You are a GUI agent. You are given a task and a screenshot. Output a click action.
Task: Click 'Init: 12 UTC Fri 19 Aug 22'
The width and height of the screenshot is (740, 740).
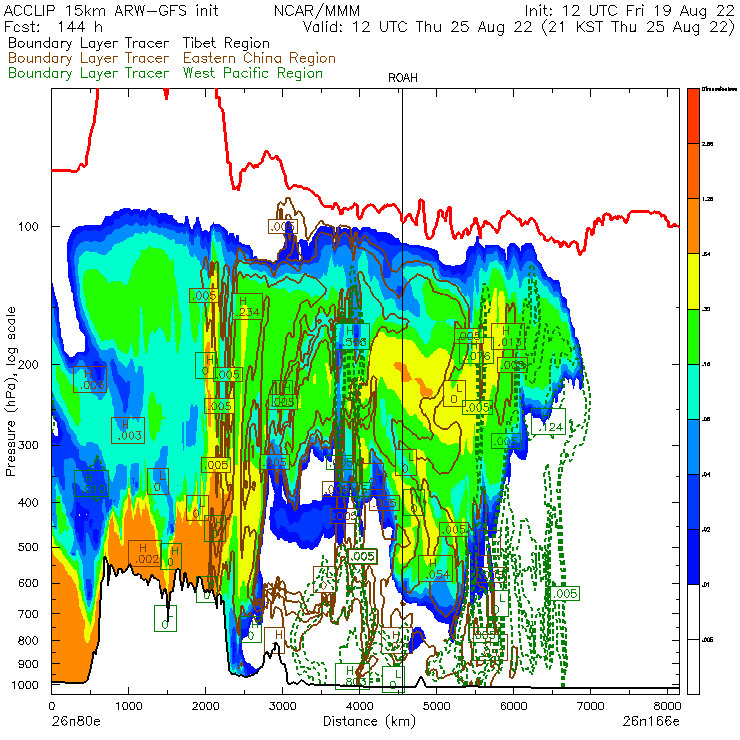tap(630, 10)
